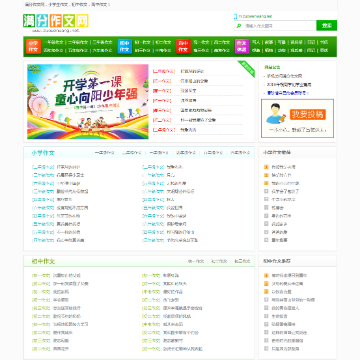Open the red 高中作文 category icon
Screen dimensions: 360x360
183,46
